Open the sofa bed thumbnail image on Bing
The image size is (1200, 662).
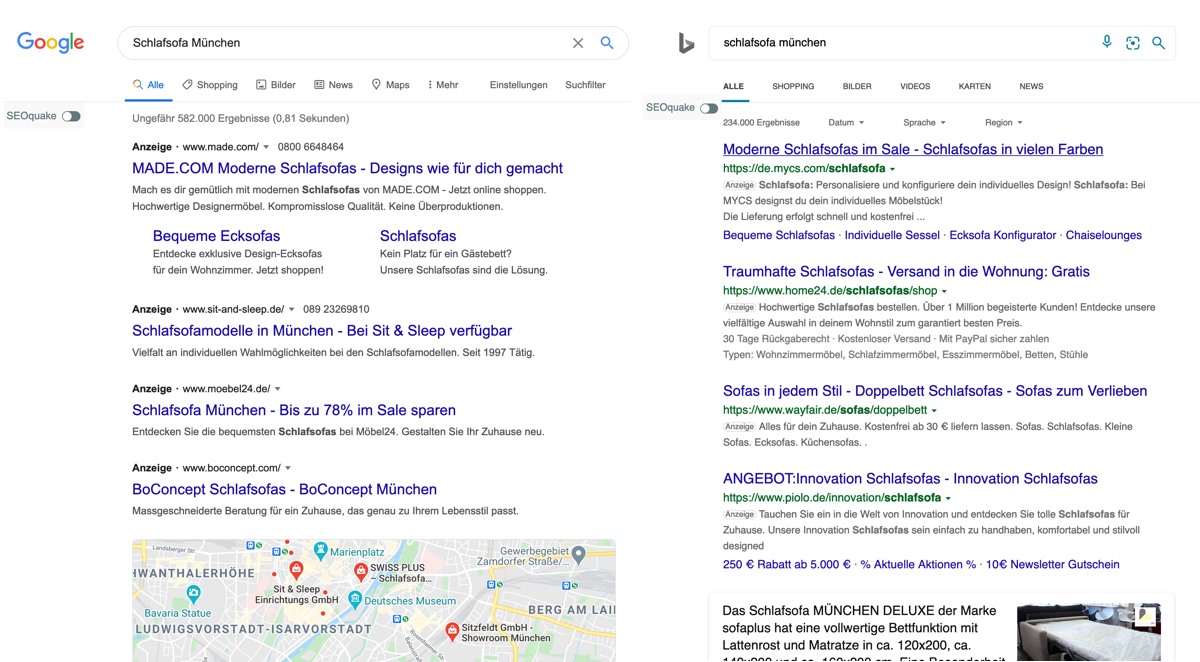pos(1089,632)
